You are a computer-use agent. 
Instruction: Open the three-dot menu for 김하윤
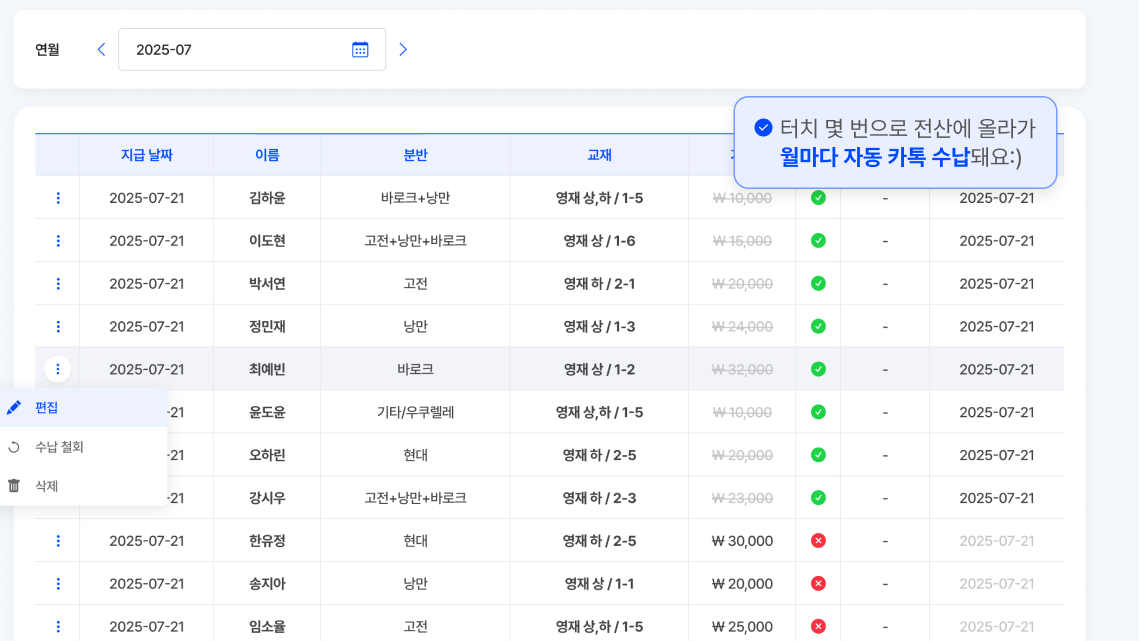pyautogui.click(x=58, y=198)
